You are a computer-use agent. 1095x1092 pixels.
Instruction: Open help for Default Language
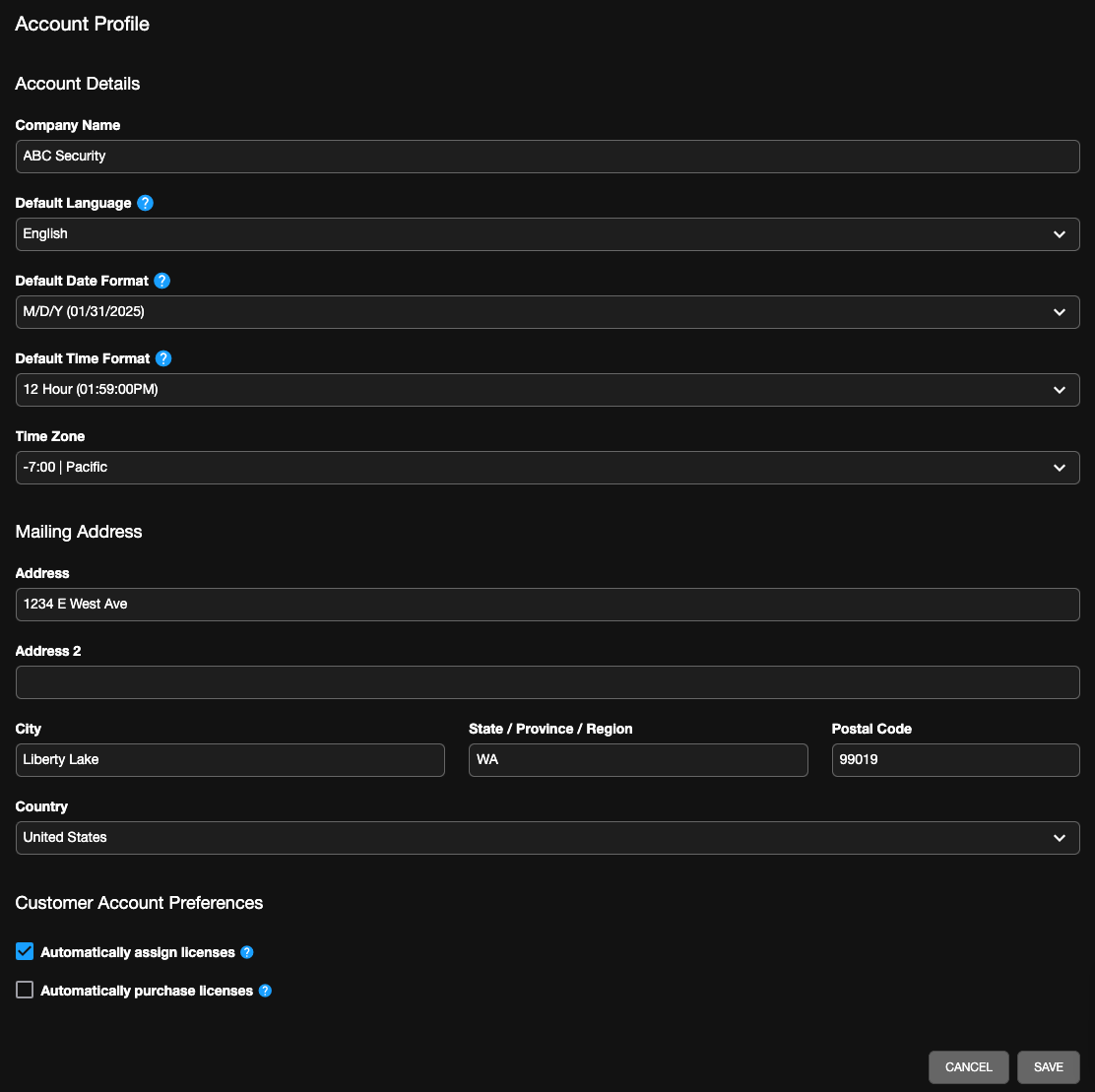tap(144, 203)
